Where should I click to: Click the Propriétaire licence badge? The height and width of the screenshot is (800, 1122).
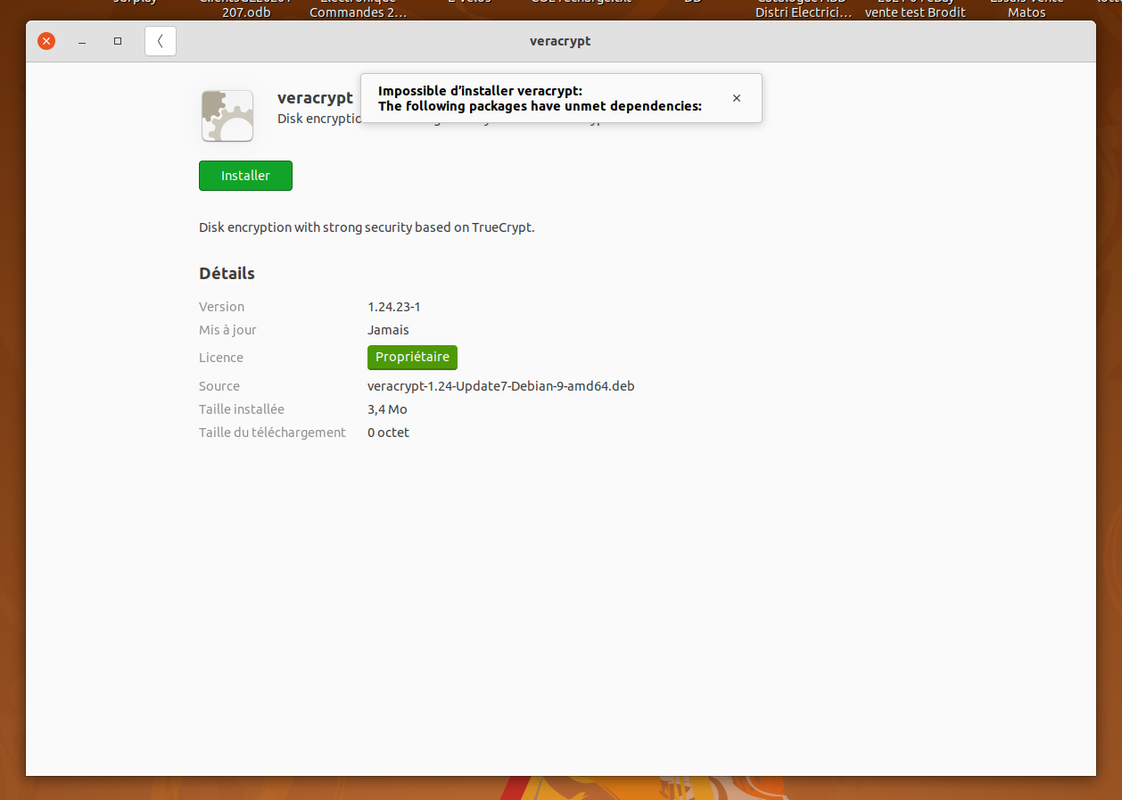412,357
